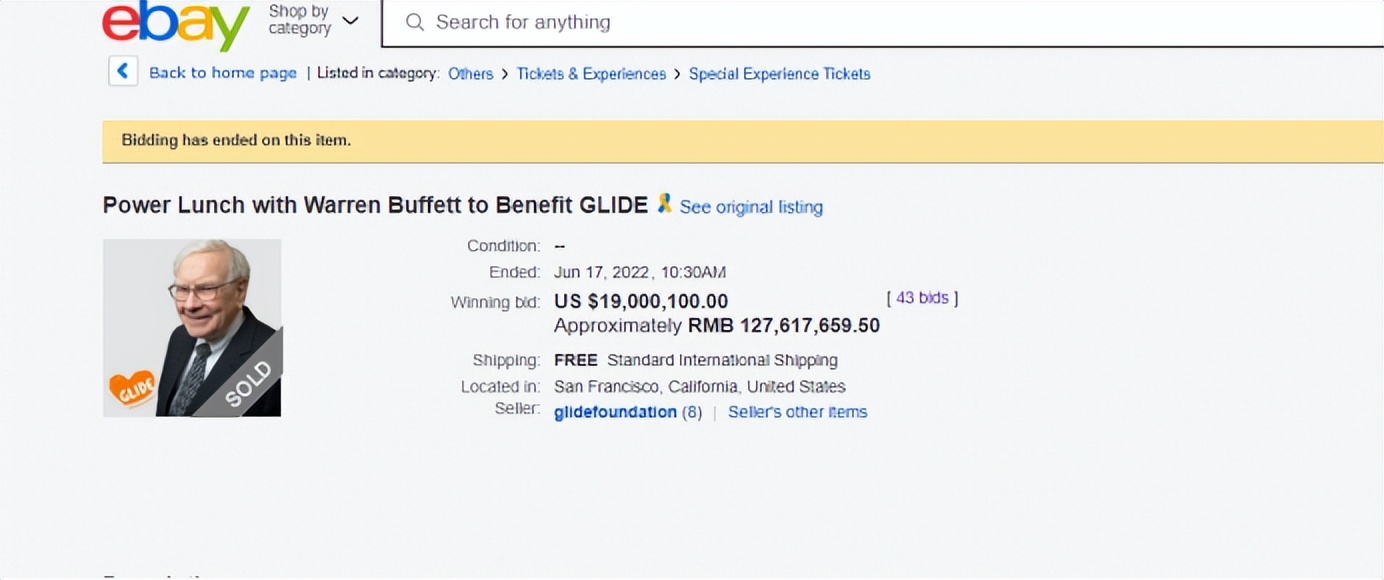1384x580 pixels.
Task: Click the Bidding has ended notice bar
Action: coord(743,141)
